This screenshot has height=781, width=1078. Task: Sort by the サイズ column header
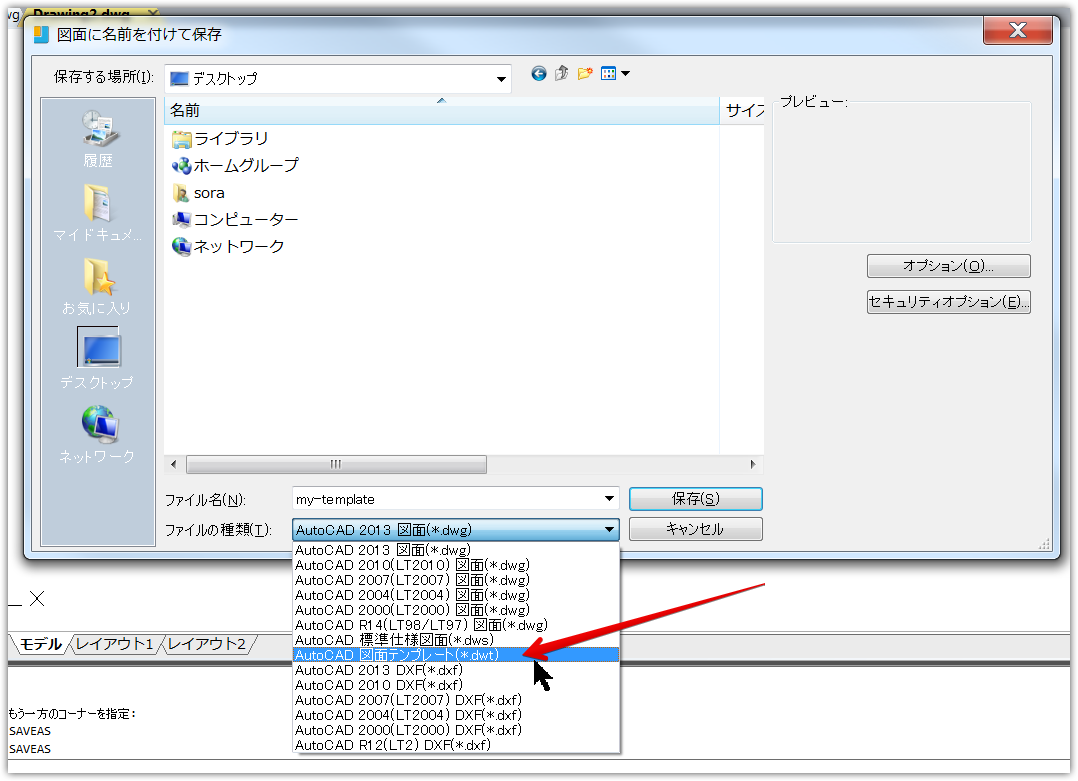(x=742, y=111)
